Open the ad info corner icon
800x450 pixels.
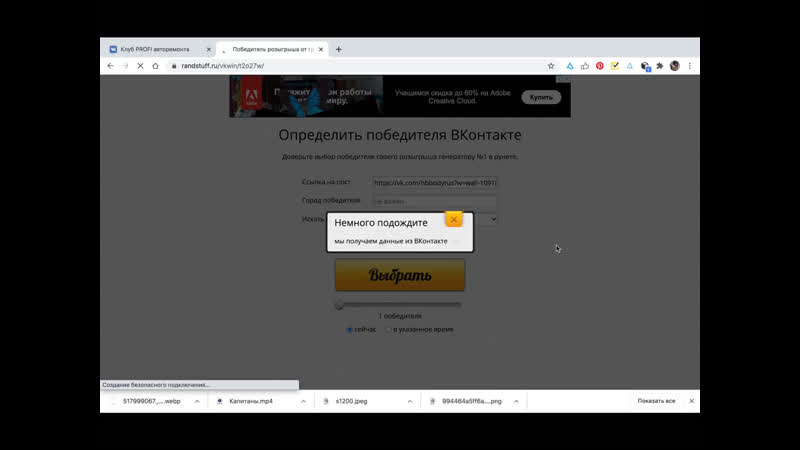point(563,79)
